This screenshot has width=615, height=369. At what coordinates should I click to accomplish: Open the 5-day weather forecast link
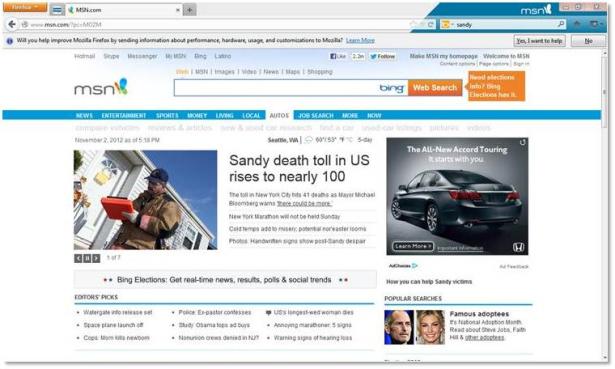[x=365, y=140]
